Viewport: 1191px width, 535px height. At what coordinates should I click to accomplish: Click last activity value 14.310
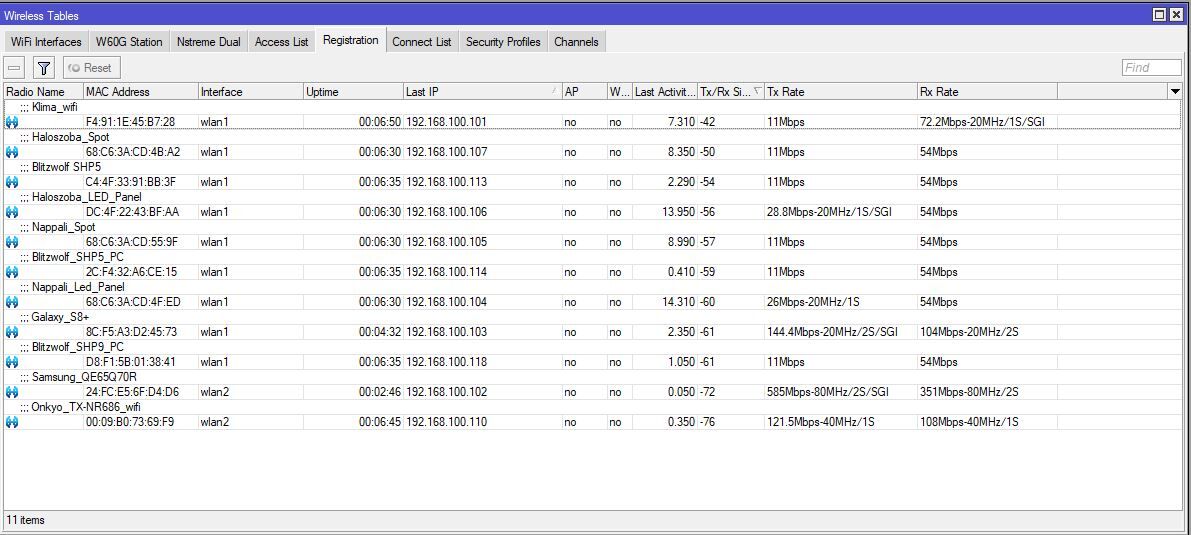click(678, 302)
